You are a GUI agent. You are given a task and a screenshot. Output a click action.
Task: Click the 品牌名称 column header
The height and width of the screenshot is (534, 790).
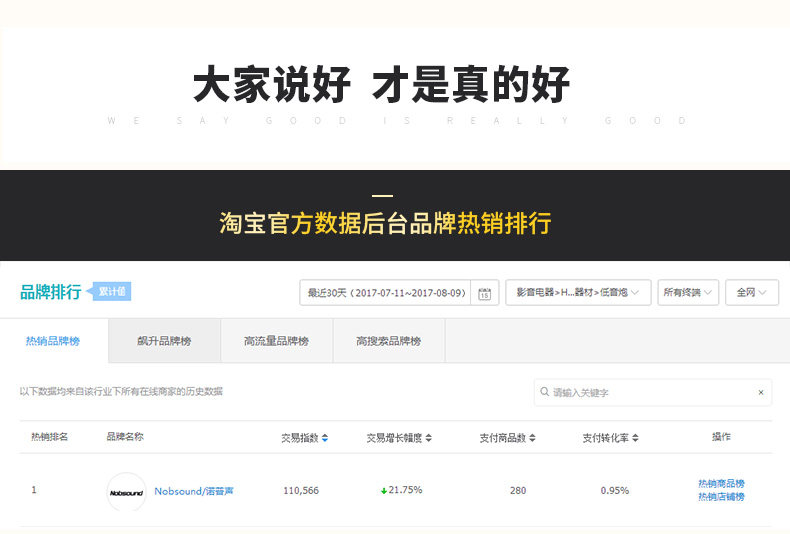click(125, 437)
